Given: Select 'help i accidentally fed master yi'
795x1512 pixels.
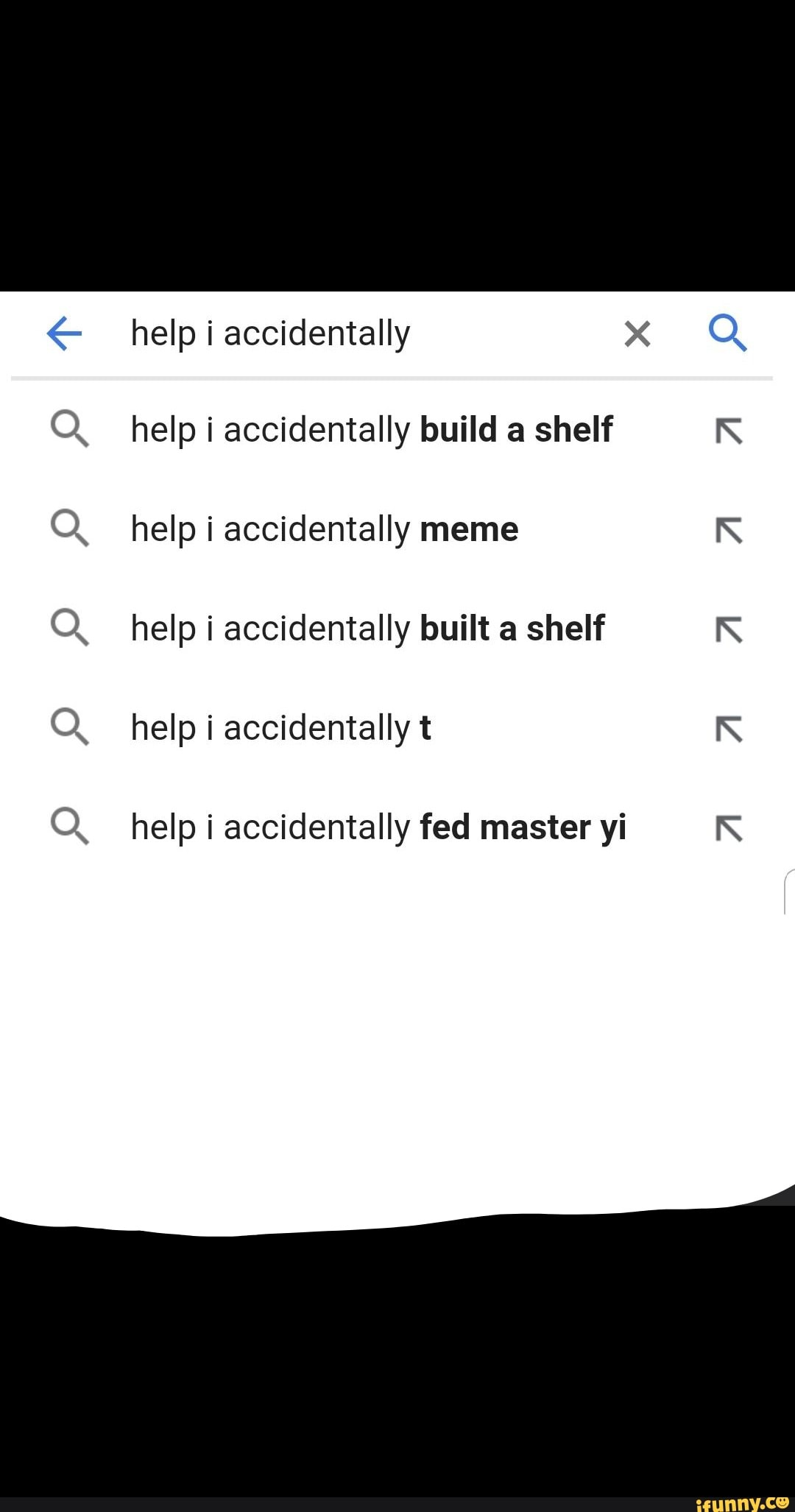Looking at the screenshot, I should pos(378,827).
